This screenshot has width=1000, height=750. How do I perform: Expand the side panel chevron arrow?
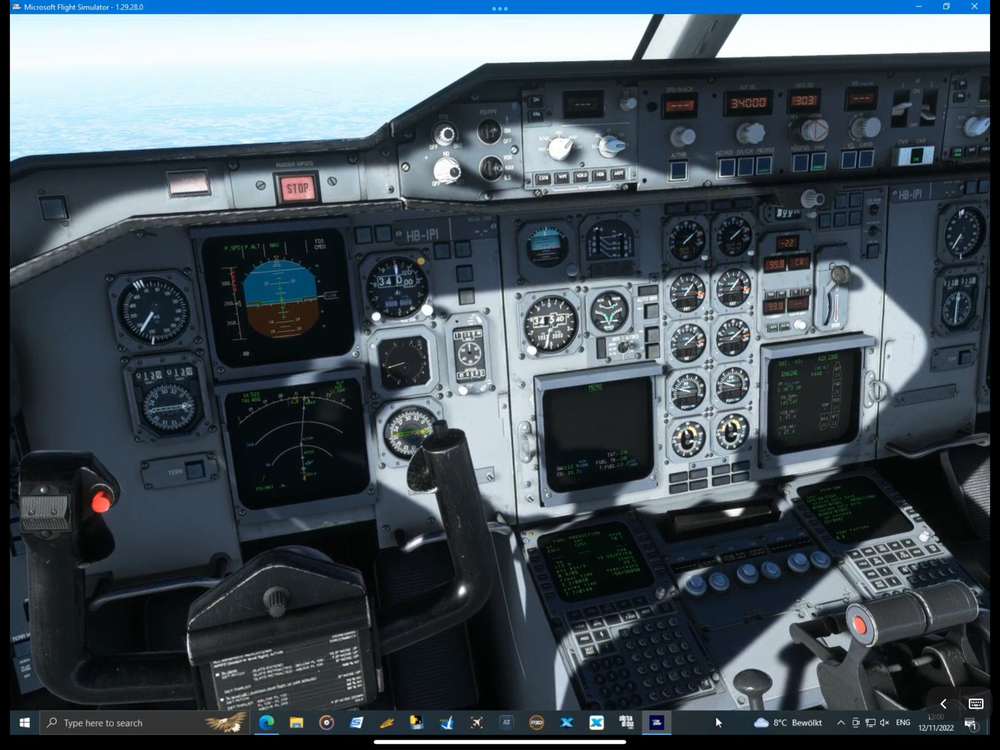pos(943,704)
